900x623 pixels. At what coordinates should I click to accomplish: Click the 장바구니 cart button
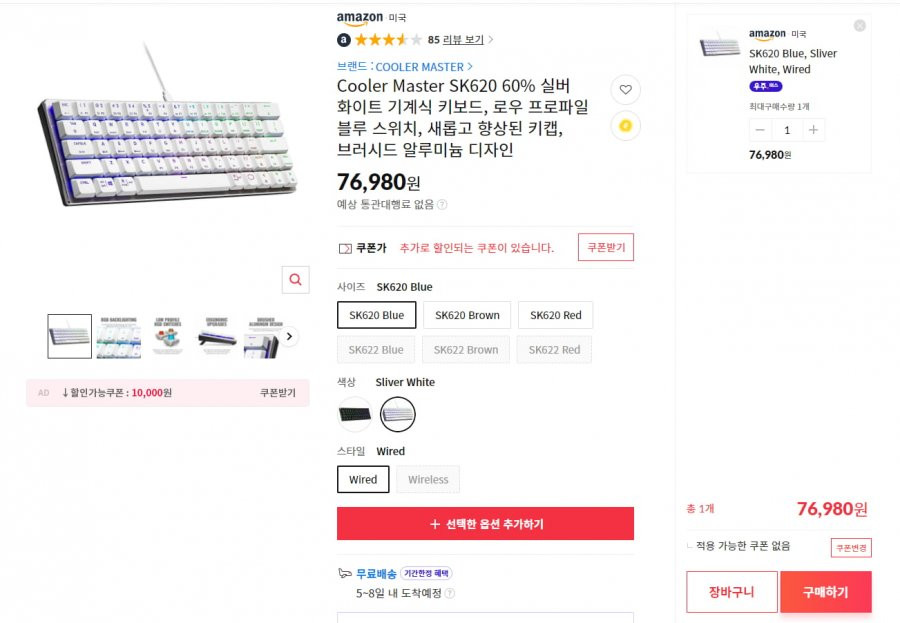pos(732,592)
